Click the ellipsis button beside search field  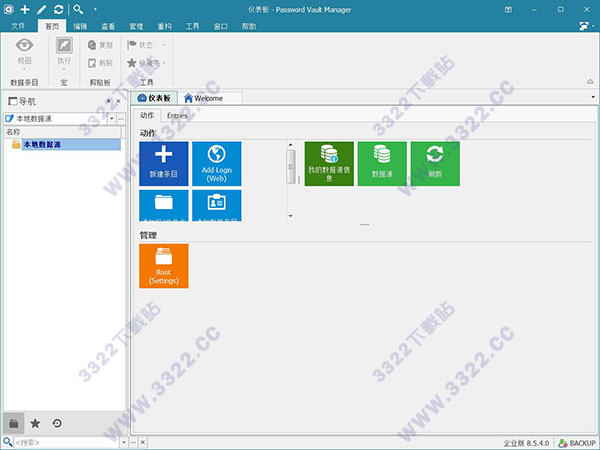[x=133, y=443]
